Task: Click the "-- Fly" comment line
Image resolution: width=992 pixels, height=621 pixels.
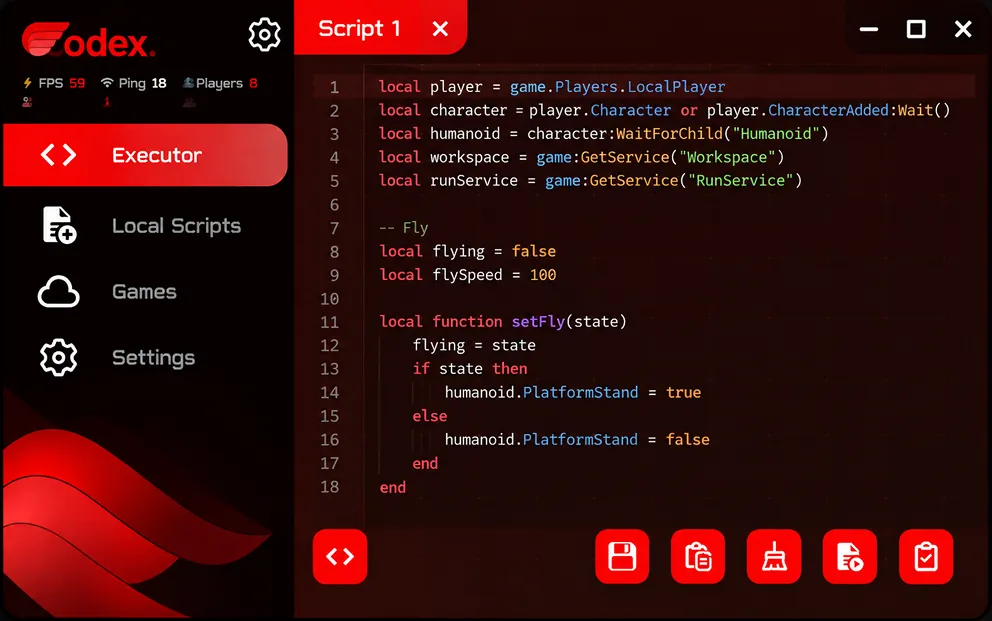Action: click(404, 228)
